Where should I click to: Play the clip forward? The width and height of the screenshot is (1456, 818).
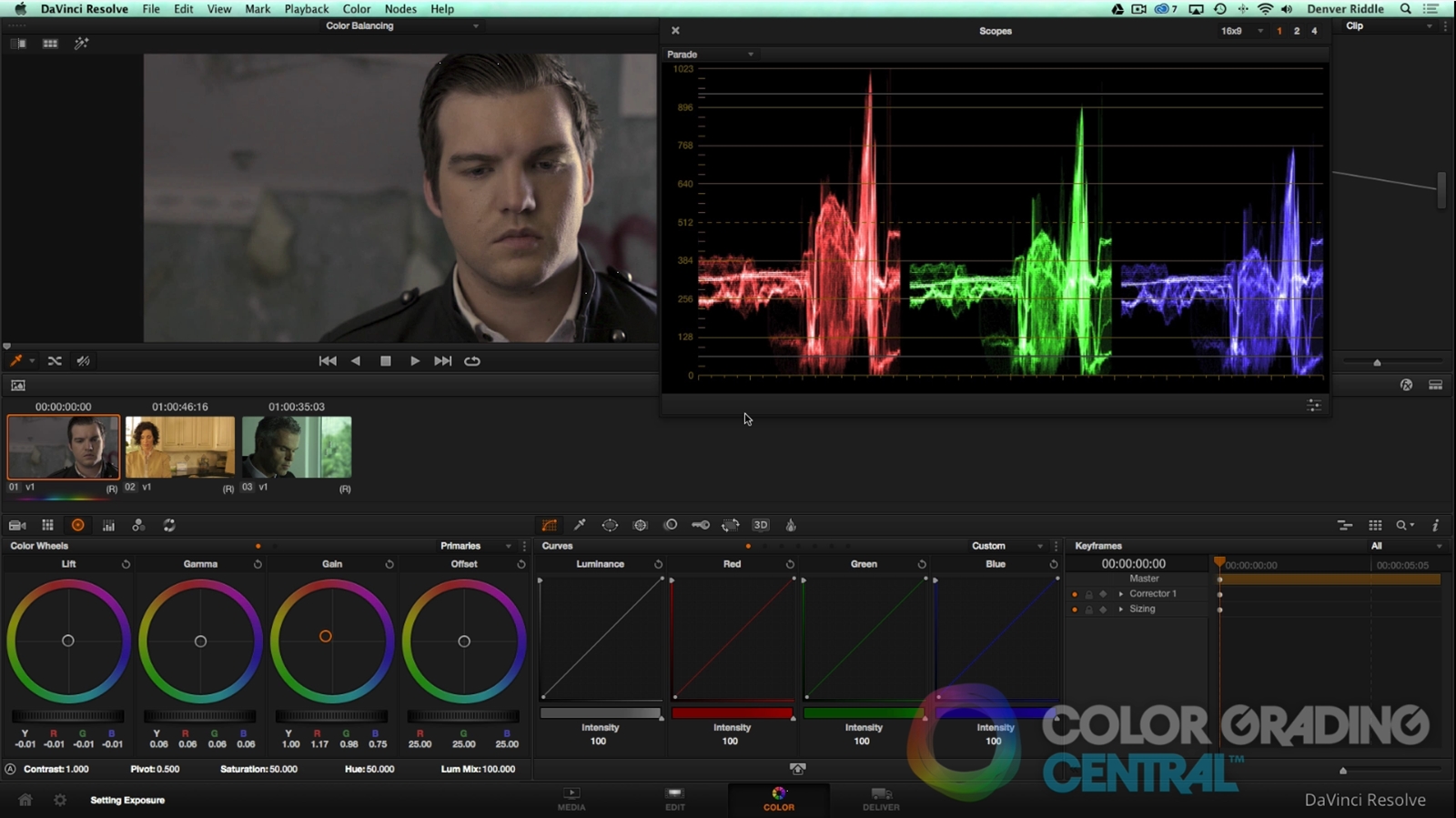click(x=415, y=361)
